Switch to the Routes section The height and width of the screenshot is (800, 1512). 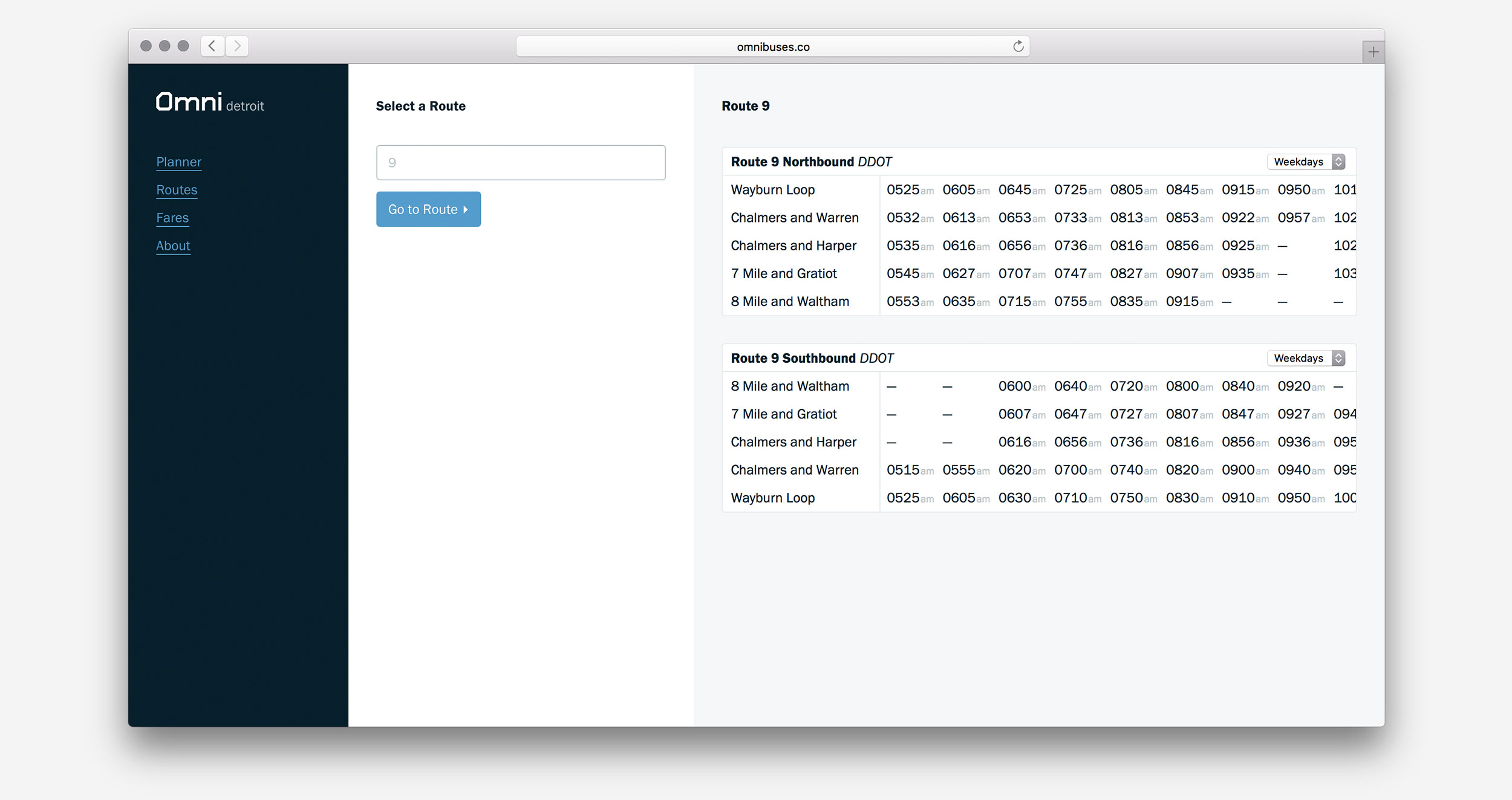point(177,190)
